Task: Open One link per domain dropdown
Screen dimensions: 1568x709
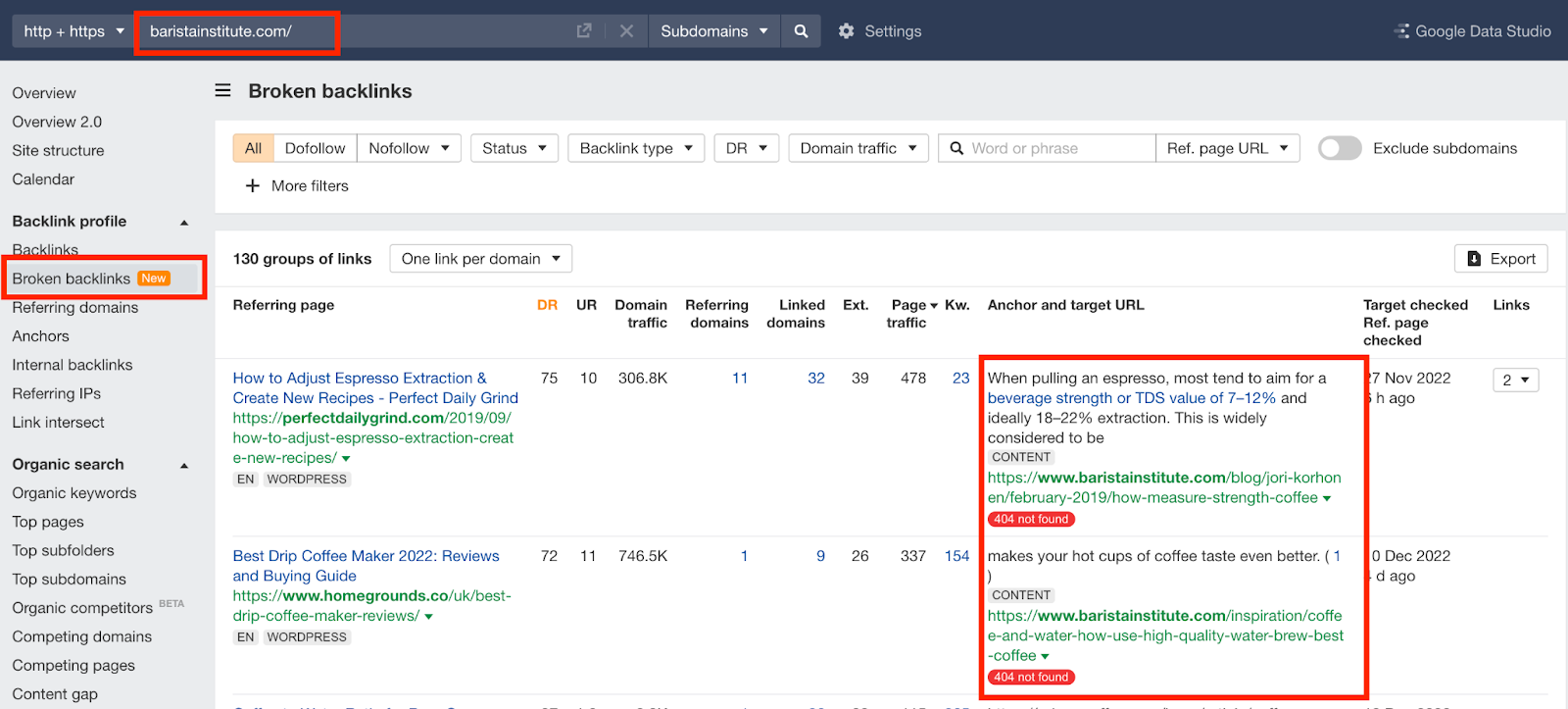Action: click(481, 259)
